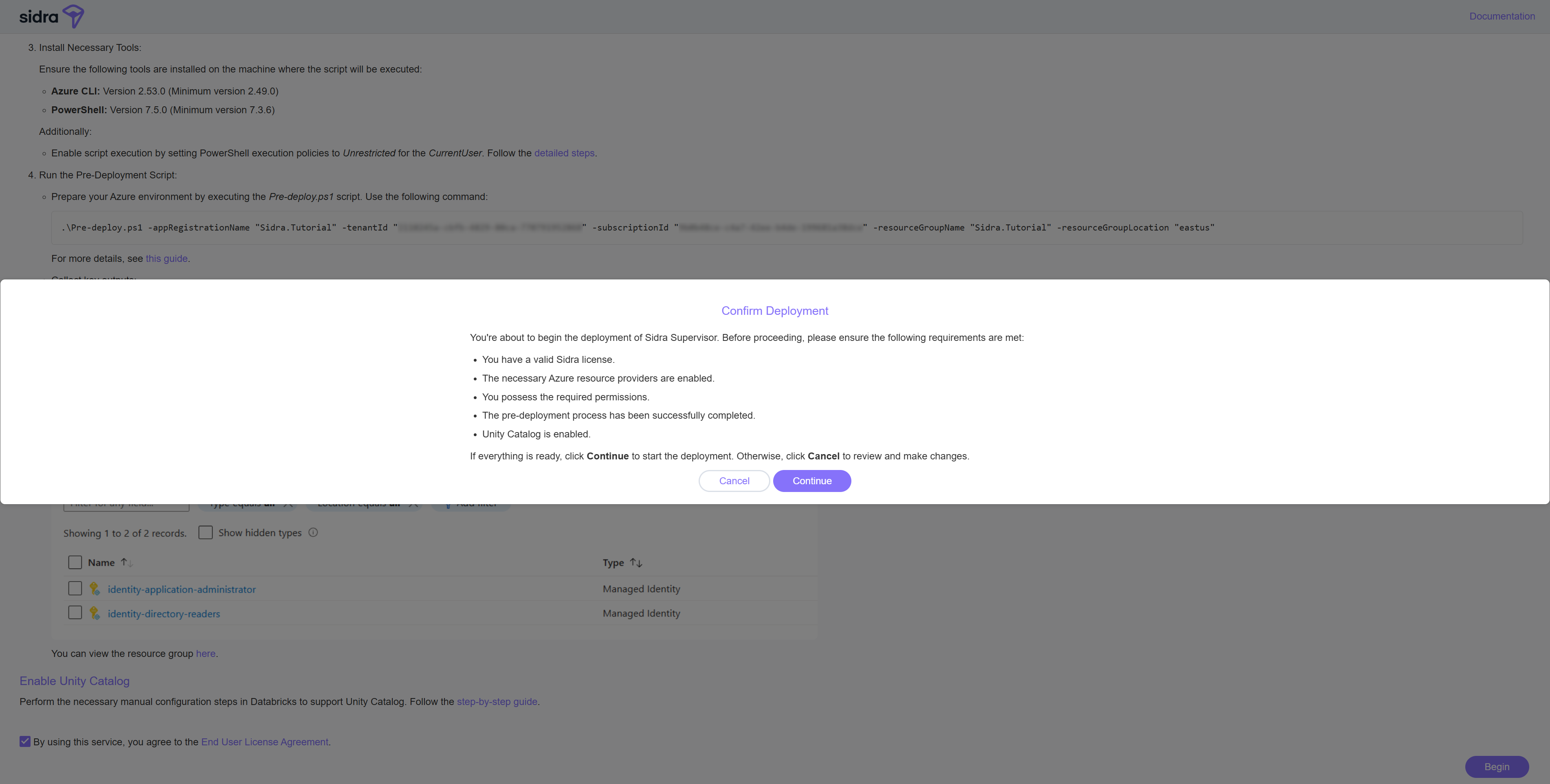Open the Documentation link

(1502, 16)
